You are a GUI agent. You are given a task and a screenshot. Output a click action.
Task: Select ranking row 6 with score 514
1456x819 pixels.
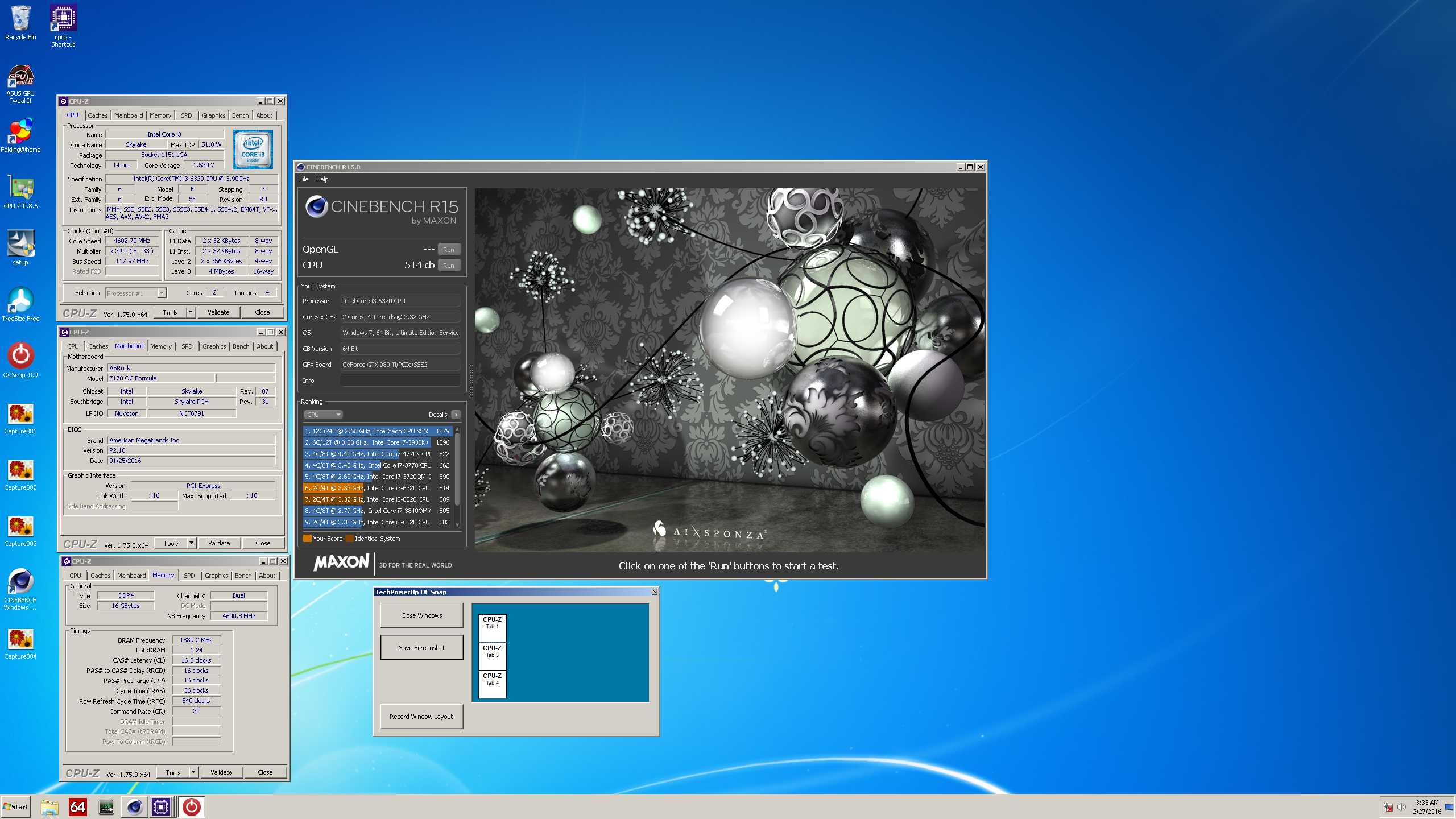378,488
